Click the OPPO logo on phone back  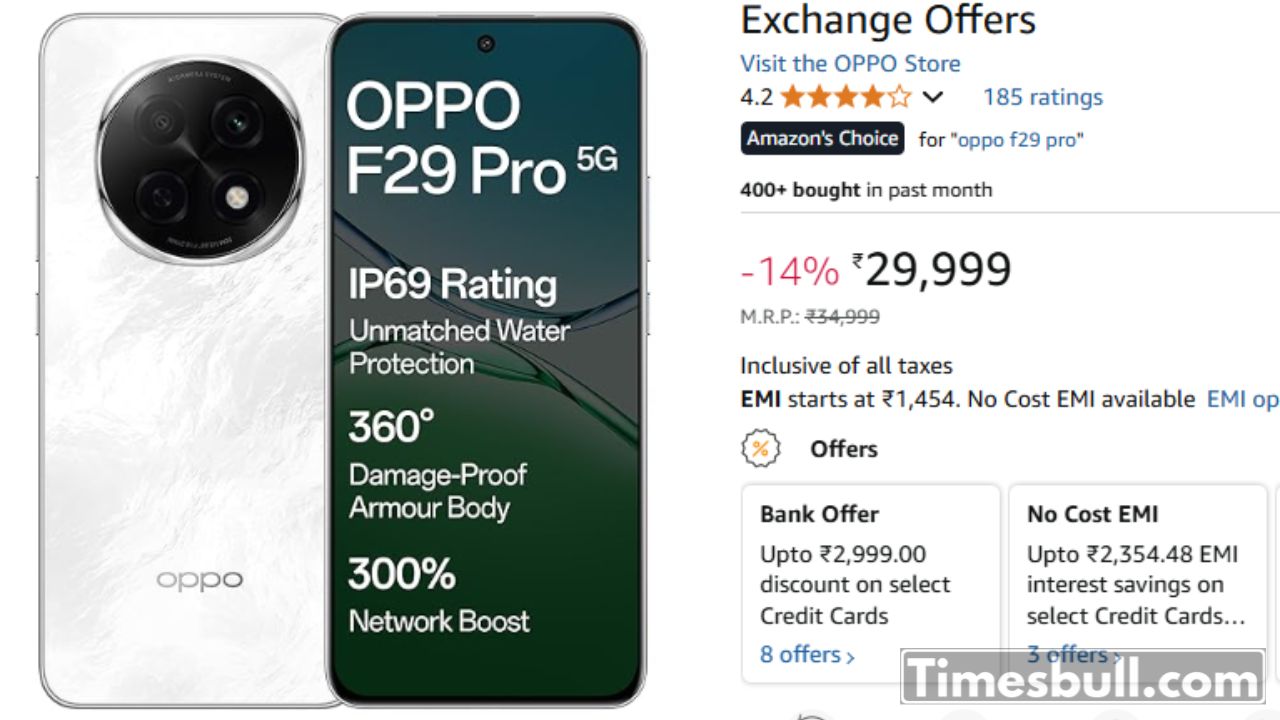click(x=199, y=580)
